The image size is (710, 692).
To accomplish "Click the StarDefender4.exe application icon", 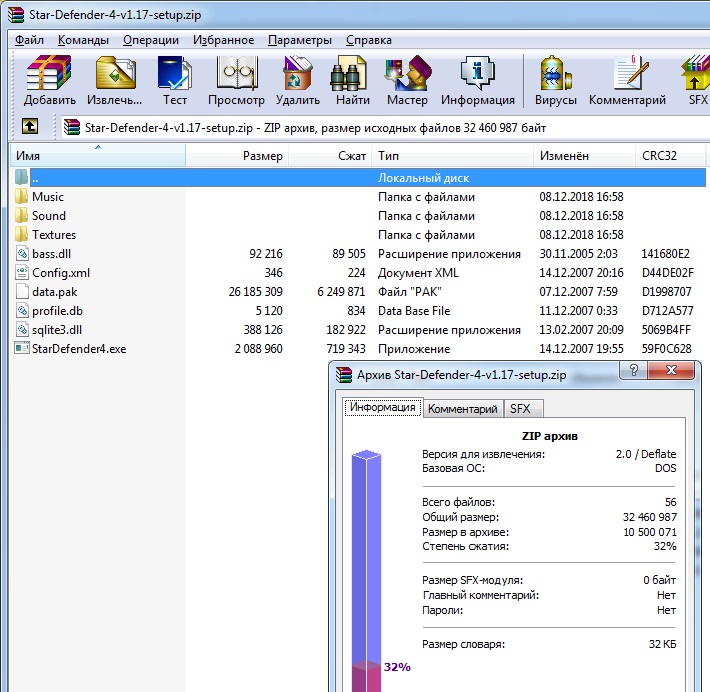I will [22, 348].
